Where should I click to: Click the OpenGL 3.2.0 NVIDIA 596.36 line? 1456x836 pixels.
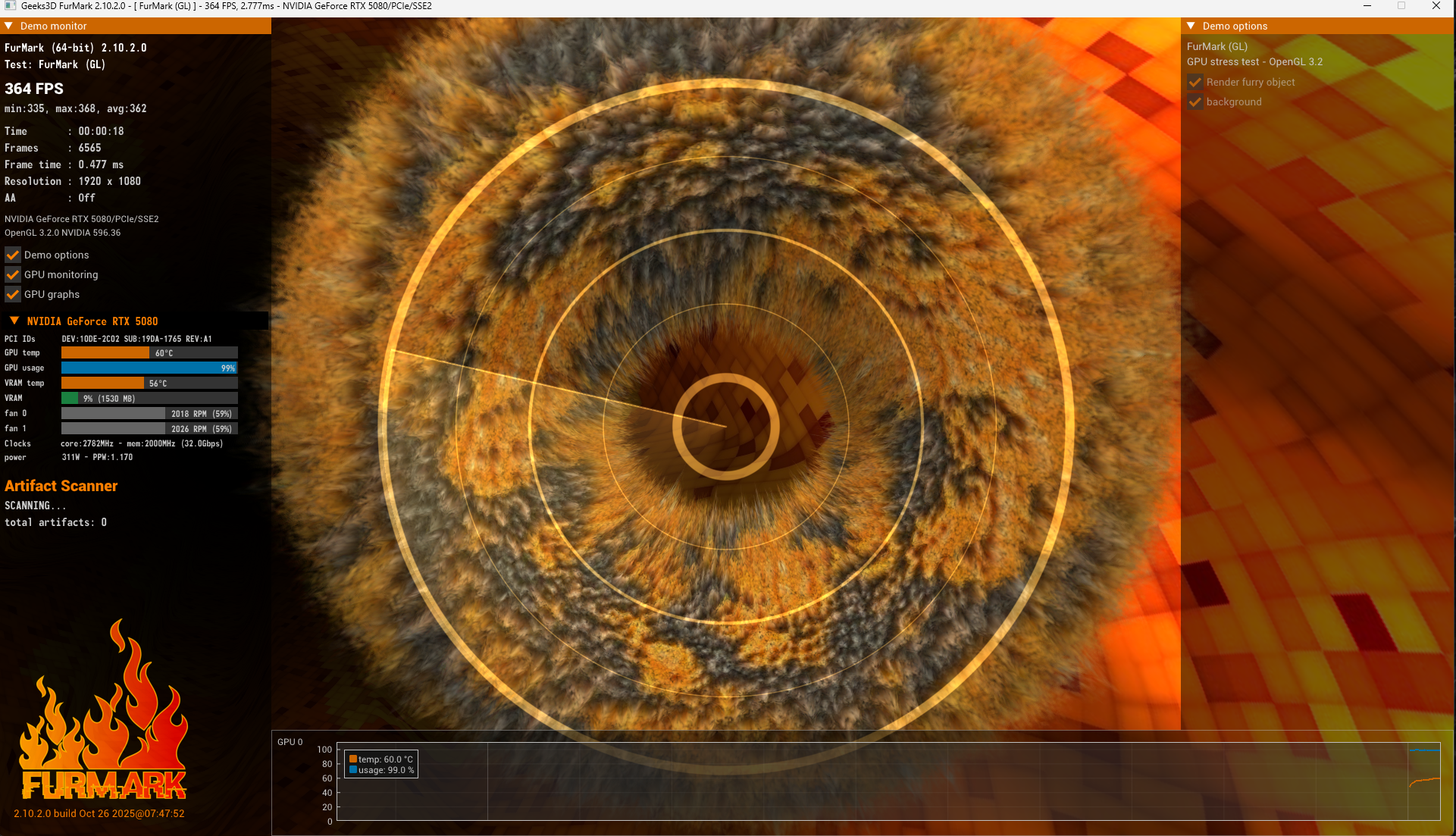(63, 233)
